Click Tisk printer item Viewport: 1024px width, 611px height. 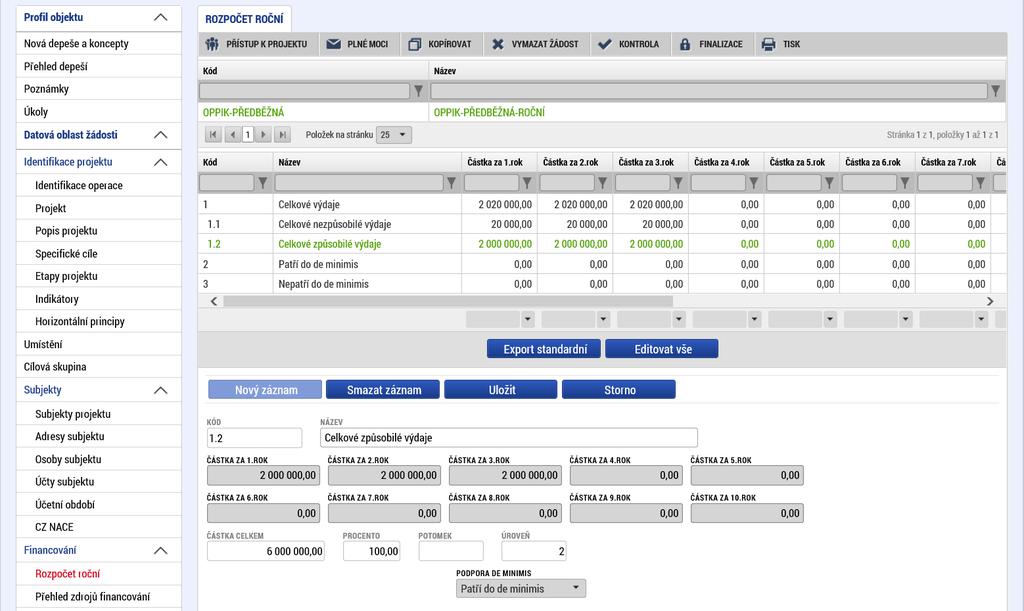pos(781,44)
